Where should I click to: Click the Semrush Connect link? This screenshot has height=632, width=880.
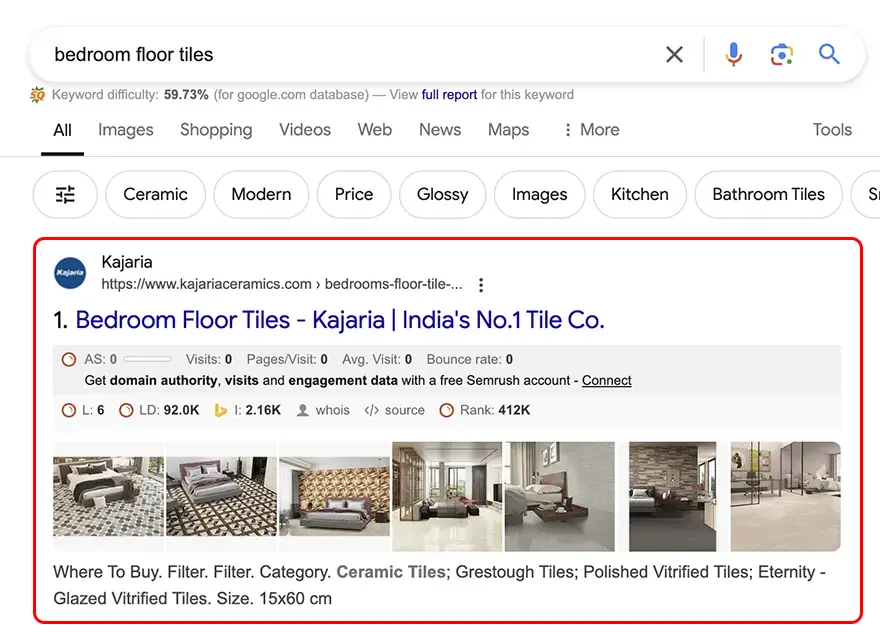coord(607,380)
